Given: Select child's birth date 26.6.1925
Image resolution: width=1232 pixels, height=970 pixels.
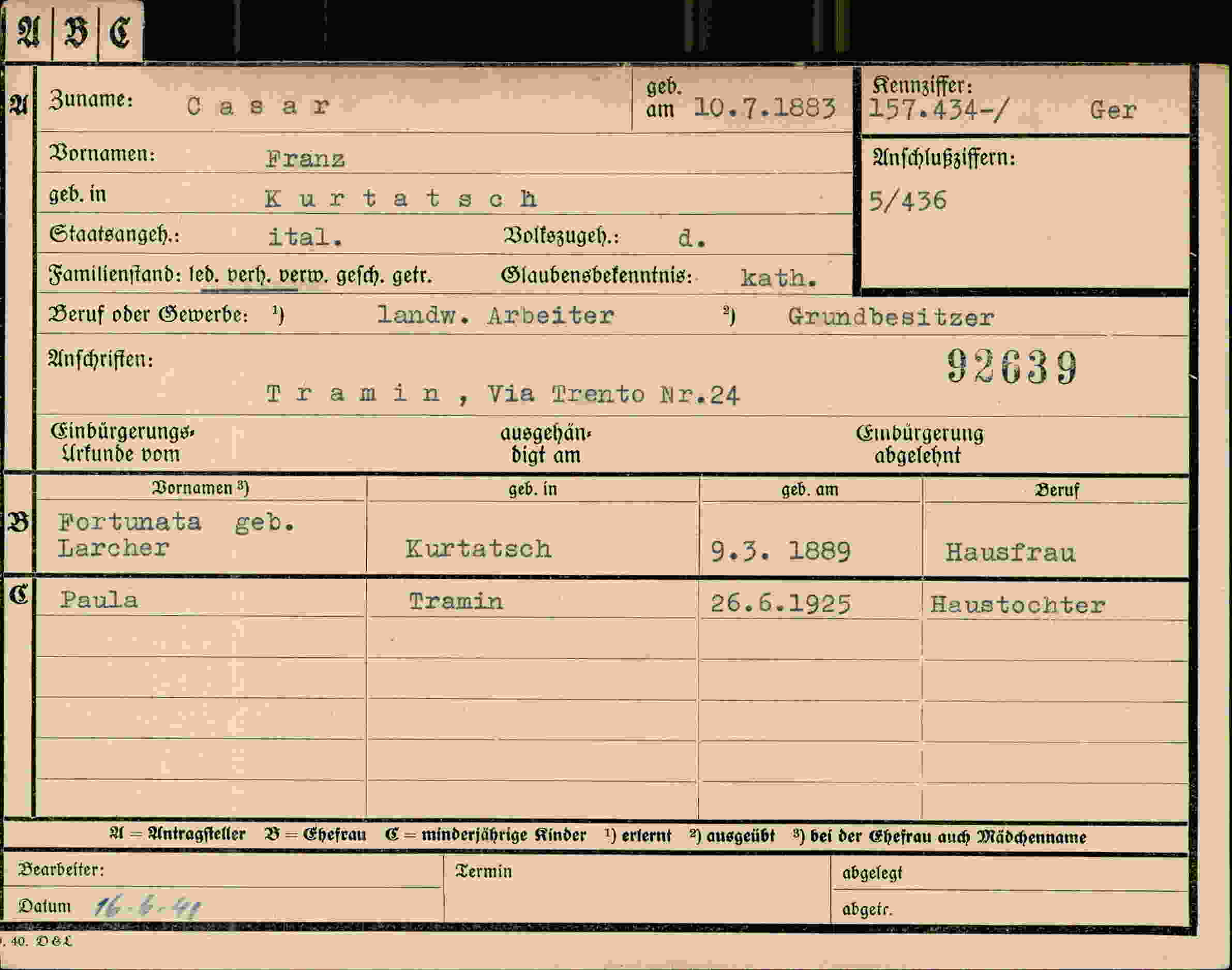Looking at the screenshot, I should (x=780, y=603).
